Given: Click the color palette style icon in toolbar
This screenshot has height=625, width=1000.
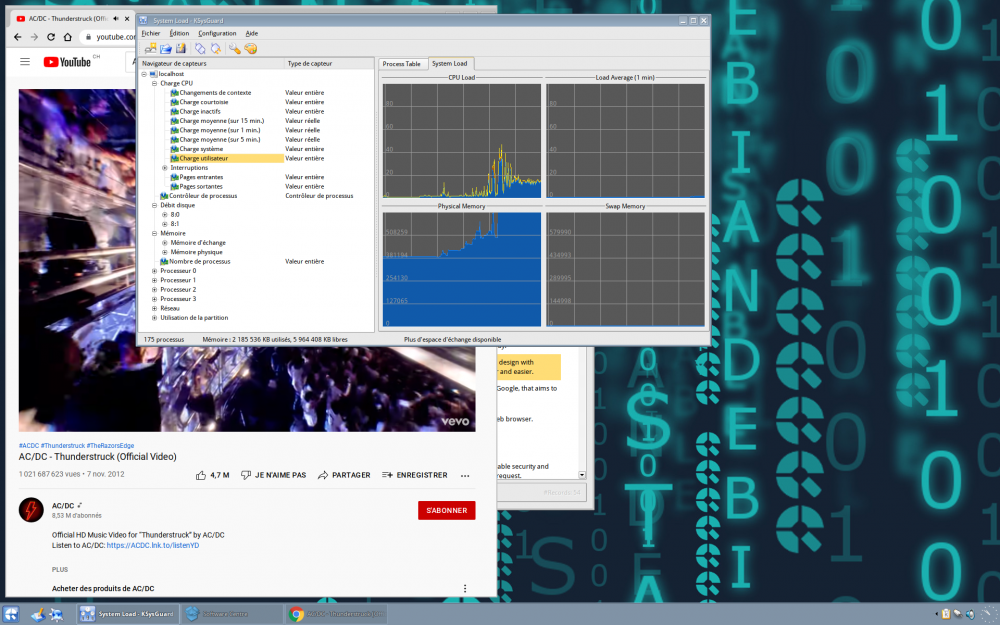Looking at the screenshot, I should click(251, 48).
